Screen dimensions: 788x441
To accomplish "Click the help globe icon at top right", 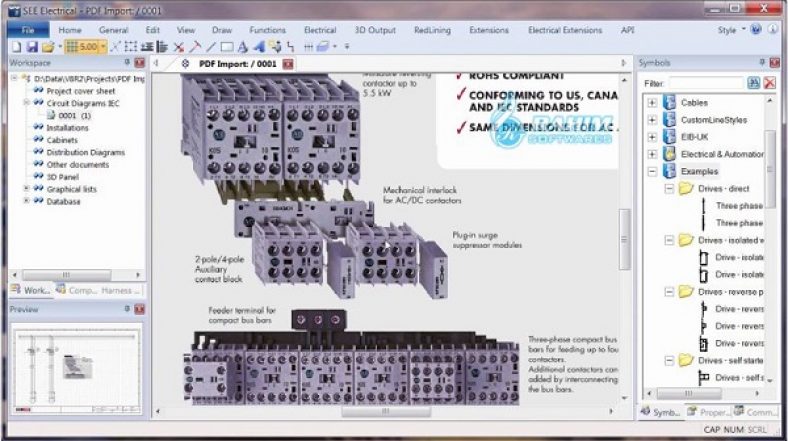I will click(x=756, y=29).
